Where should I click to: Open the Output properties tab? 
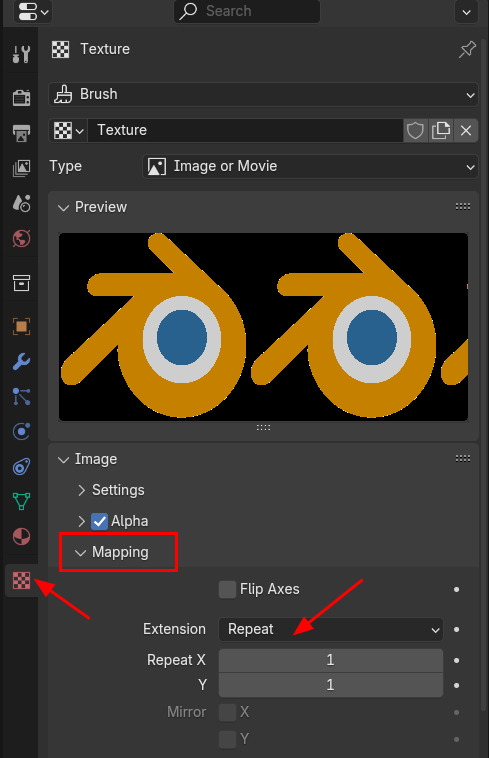click(21, 133)
